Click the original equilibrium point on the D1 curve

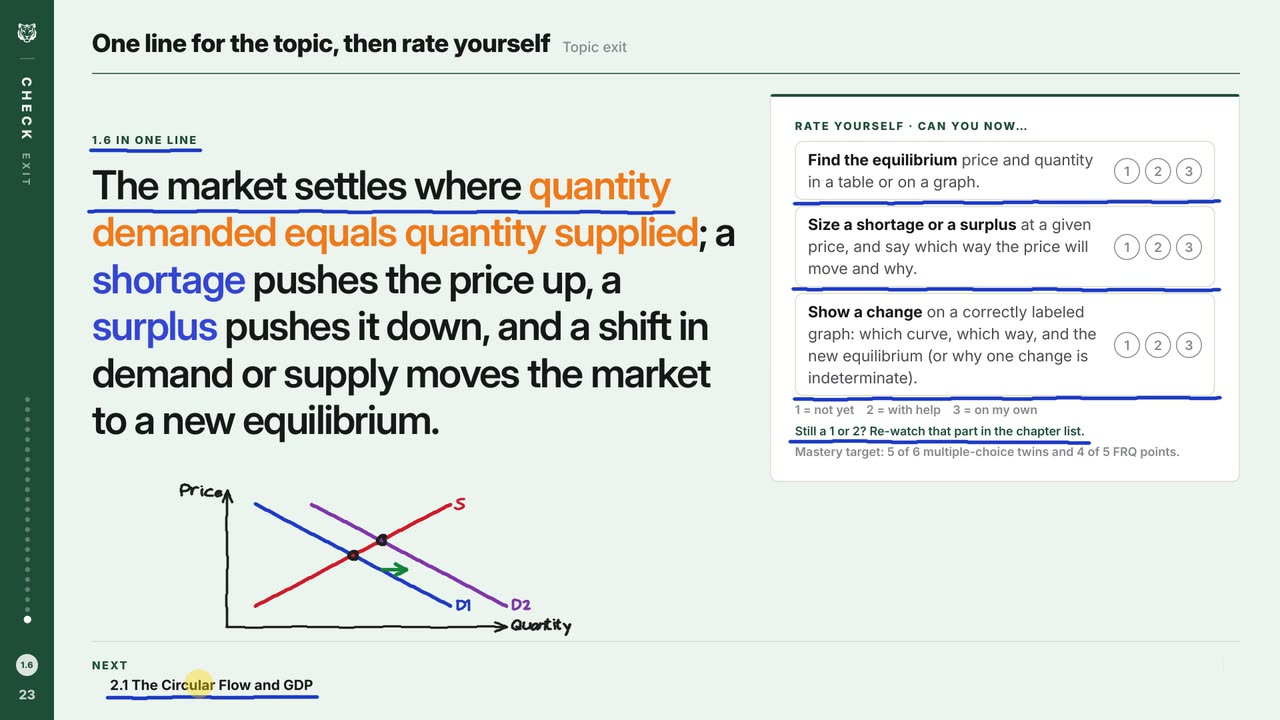353,555
